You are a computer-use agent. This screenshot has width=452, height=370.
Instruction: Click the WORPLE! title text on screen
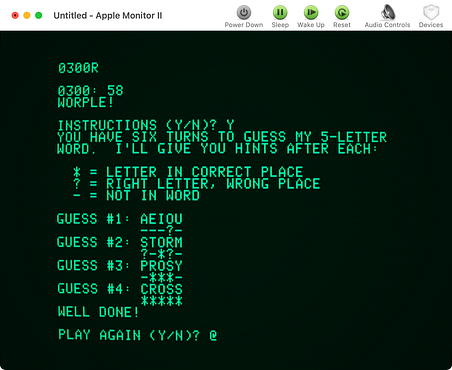coord(85,102)
